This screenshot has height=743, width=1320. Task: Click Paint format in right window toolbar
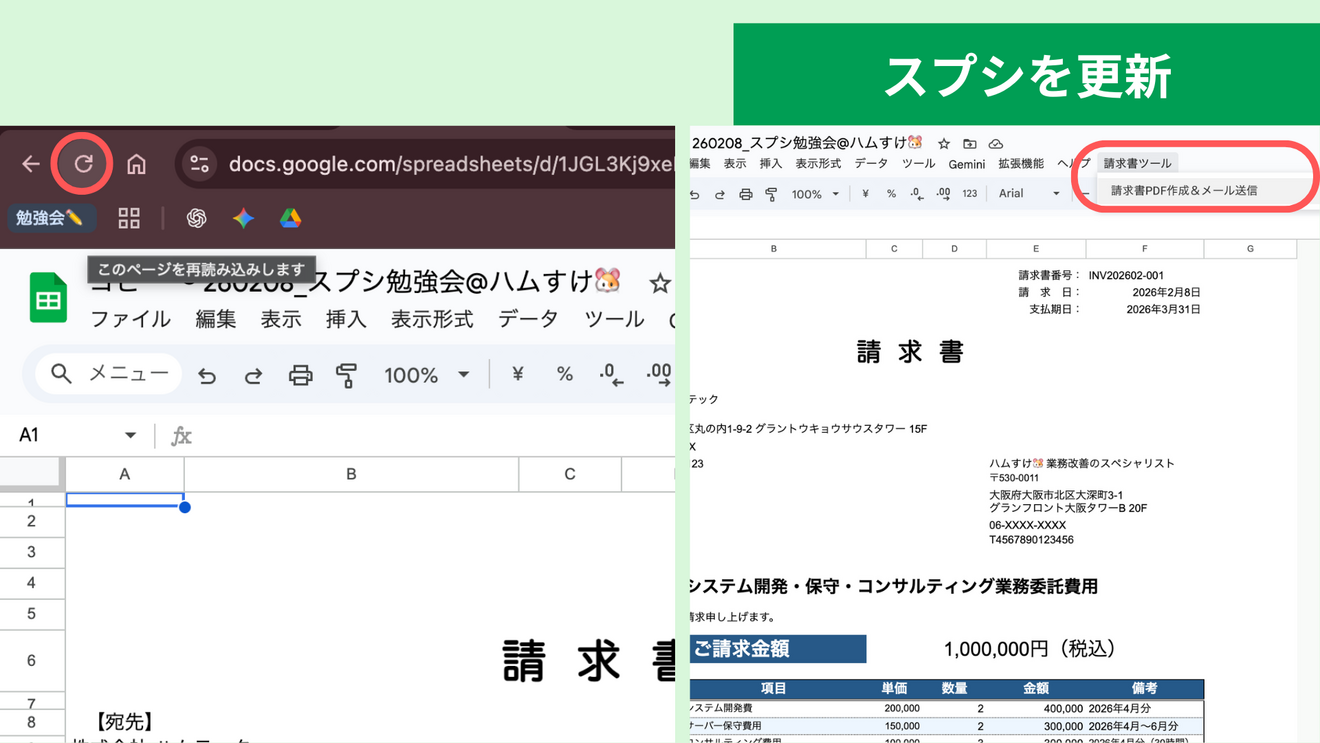(771, 195)
